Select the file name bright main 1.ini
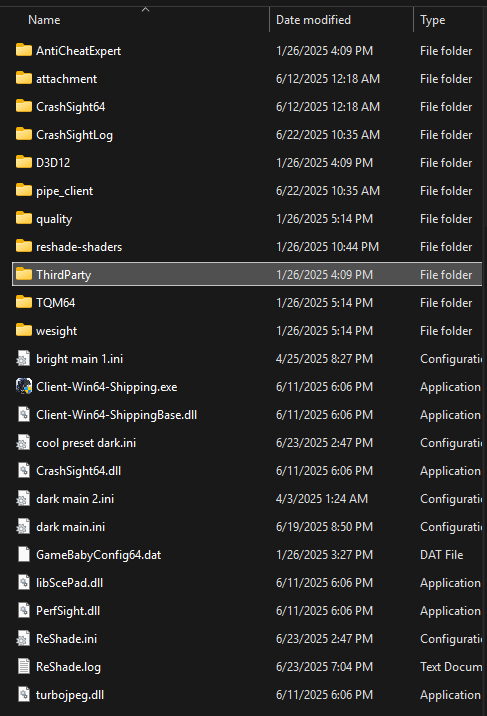 point(79,359)
